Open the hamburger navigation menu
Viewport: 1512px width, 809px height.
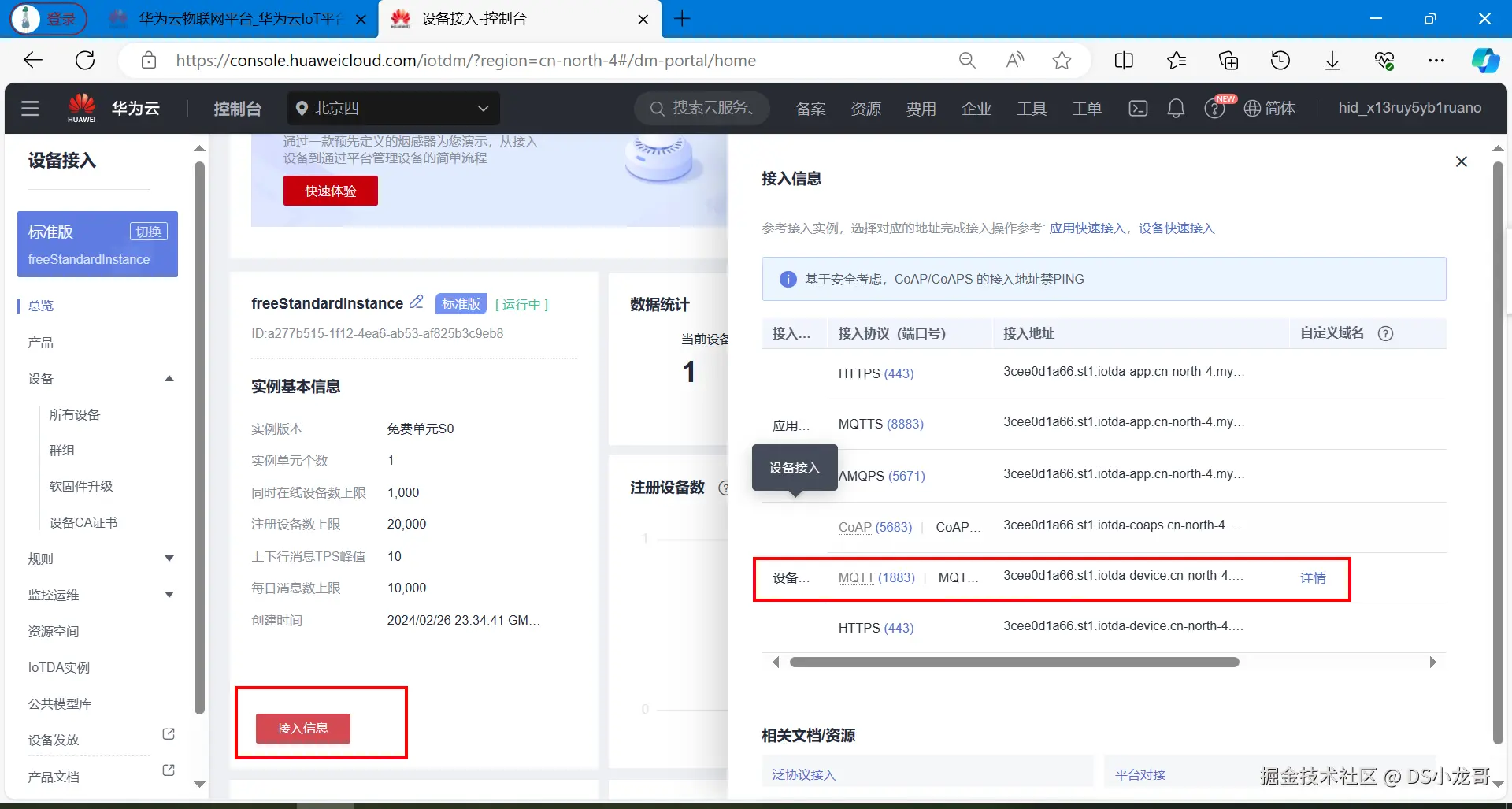point(30,108)
